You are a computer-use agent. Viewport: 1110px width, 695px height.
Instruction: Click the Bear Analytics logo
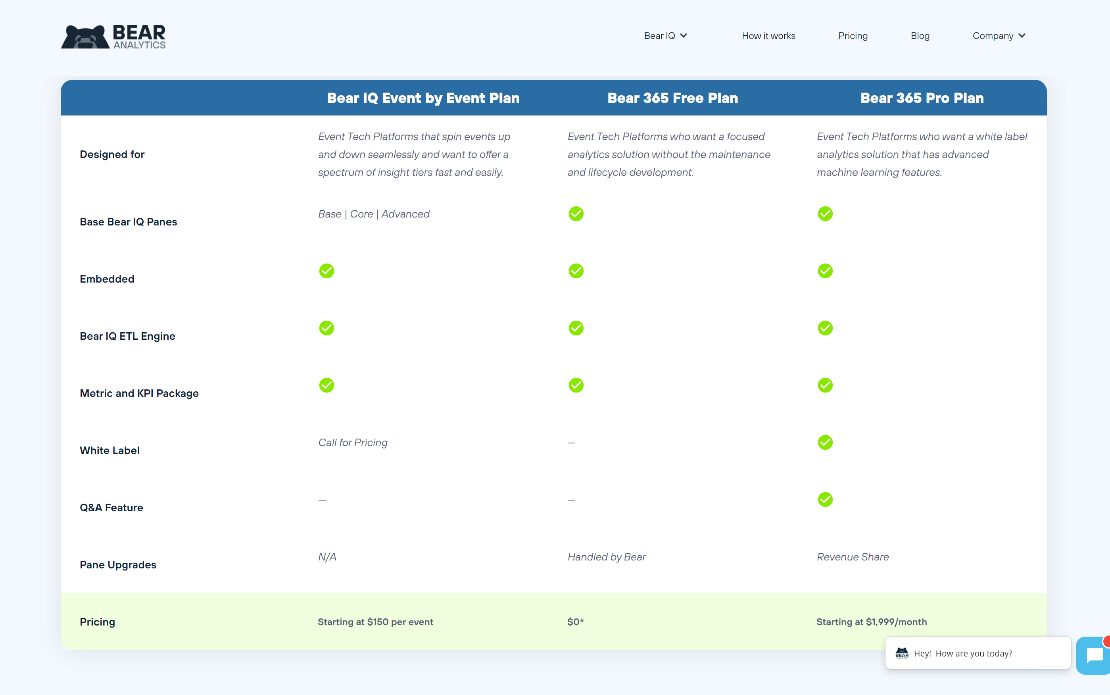[x=113, y=37]
